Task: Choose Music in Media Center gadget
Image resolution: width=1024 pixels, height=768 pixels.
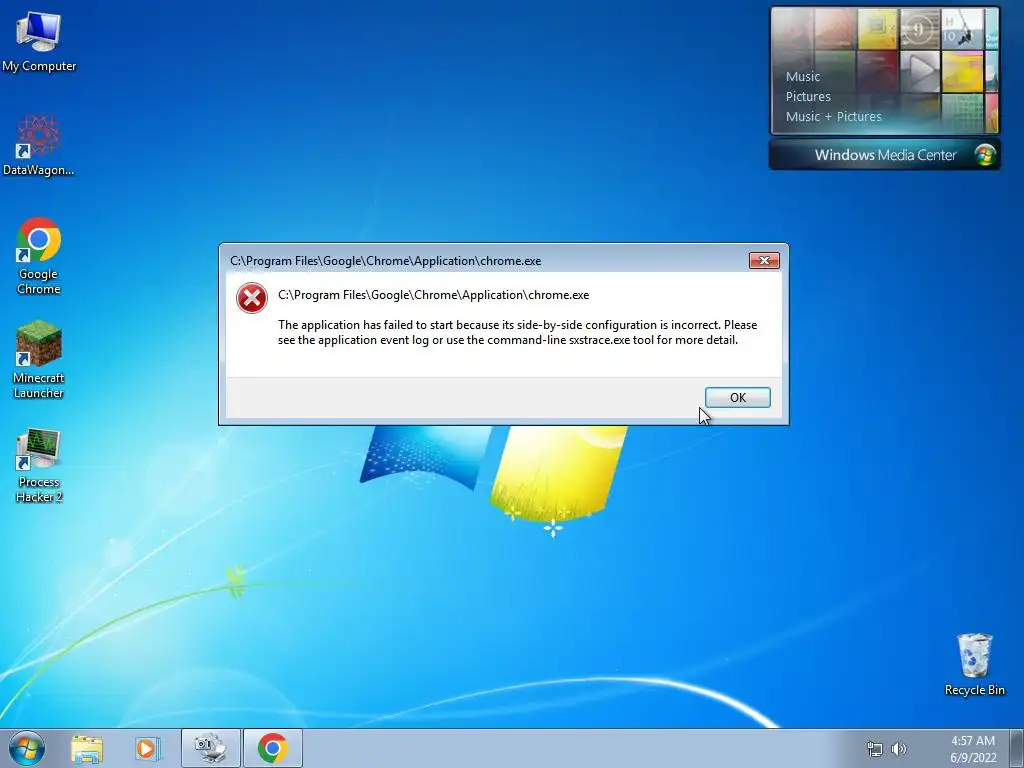Action: click(x=803, y=76)
